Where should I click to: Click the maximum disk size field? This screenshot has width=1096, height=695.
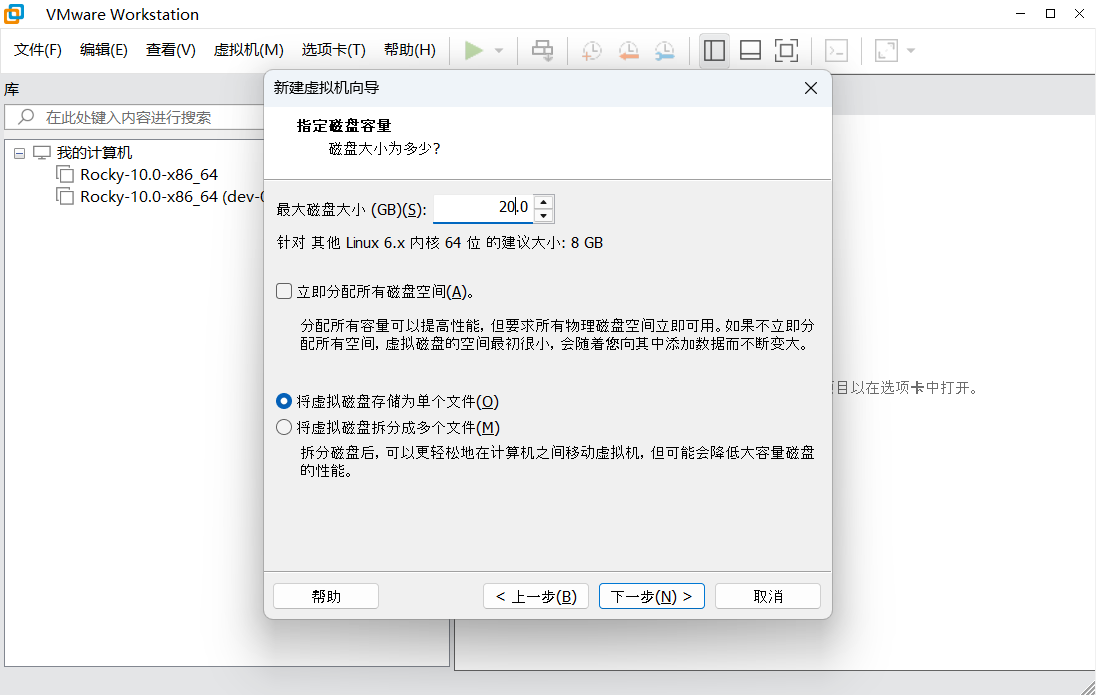(x=483, y=208)
